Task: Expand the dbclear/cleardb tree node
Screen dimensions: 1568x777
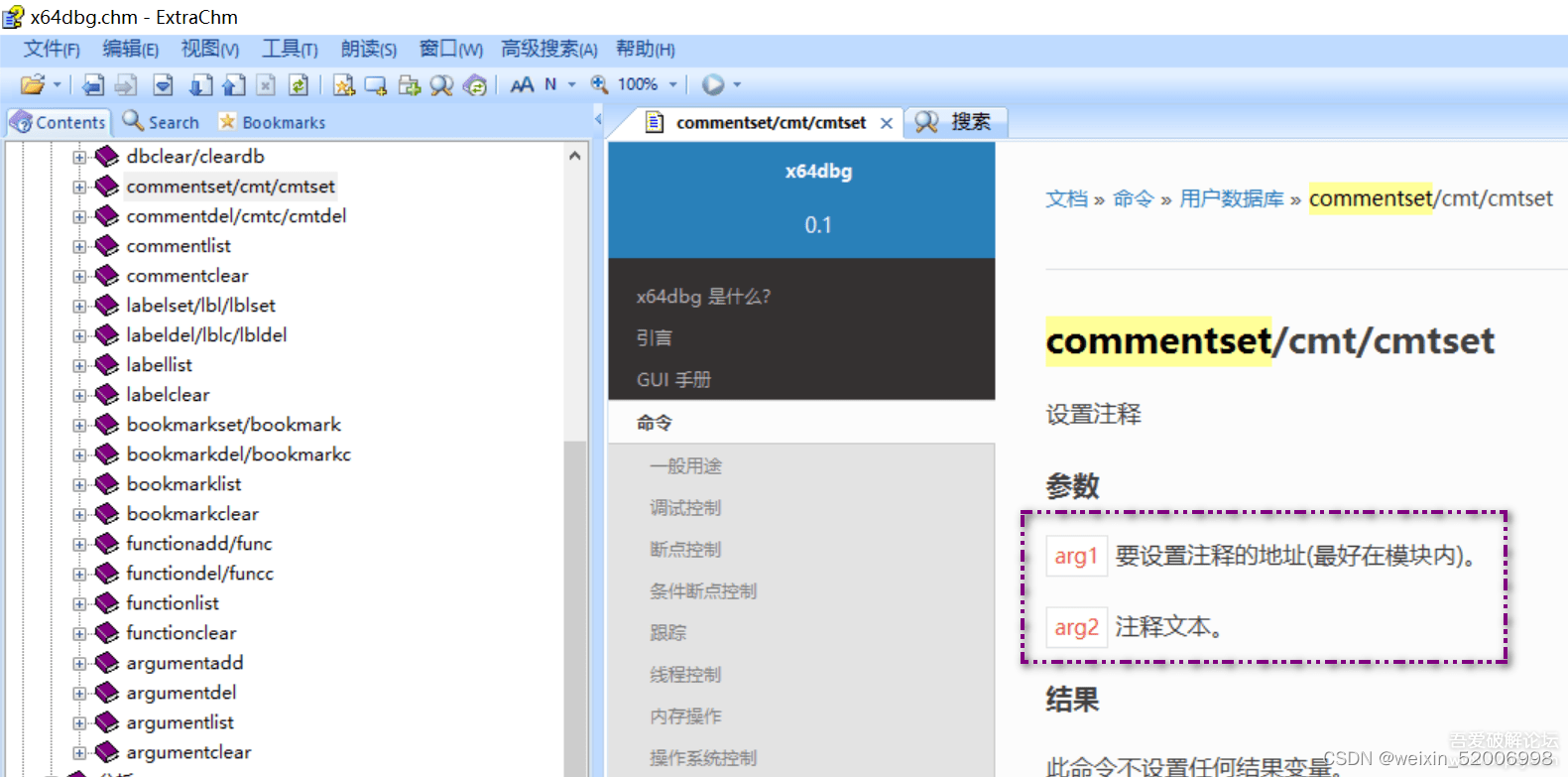Action: pyautogui.click(x=79, y=157)
